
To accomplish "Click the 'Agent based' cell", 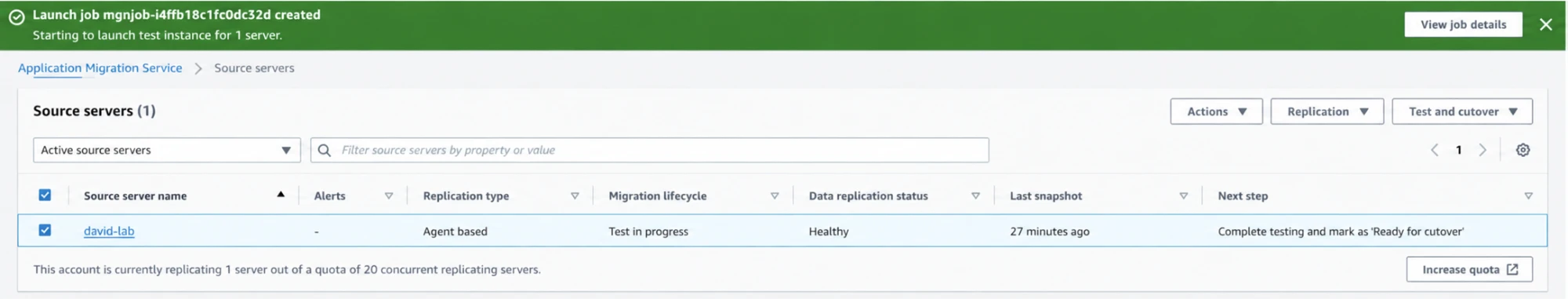I will [455, 232].
